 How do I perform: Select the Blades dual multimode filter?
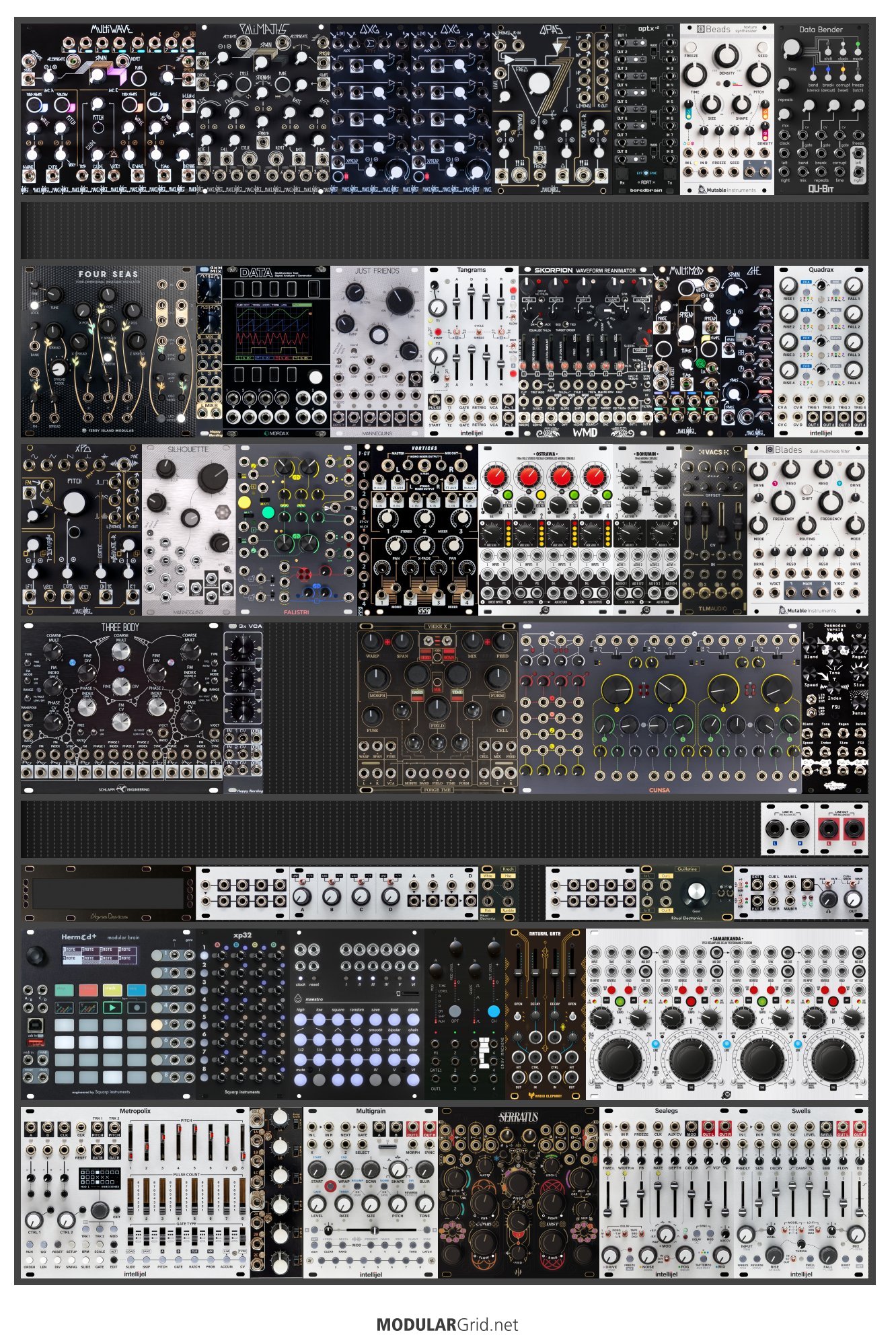tap(808, 530)
